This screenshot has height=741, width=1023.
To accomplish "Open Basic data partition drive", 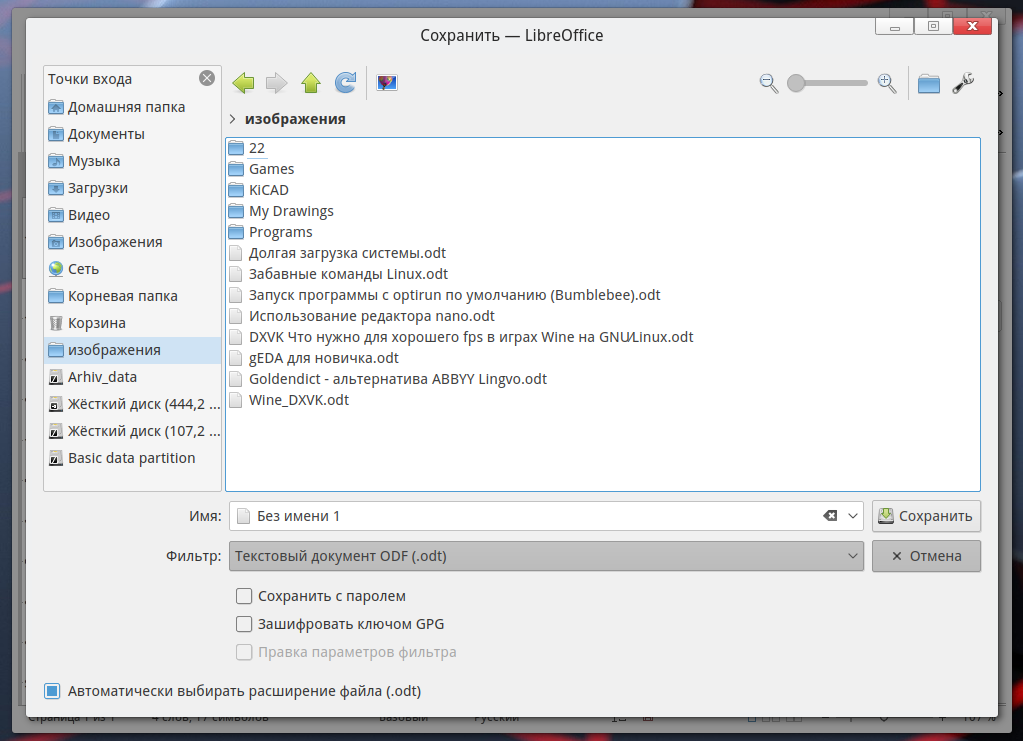I will [x=132, y=458].
